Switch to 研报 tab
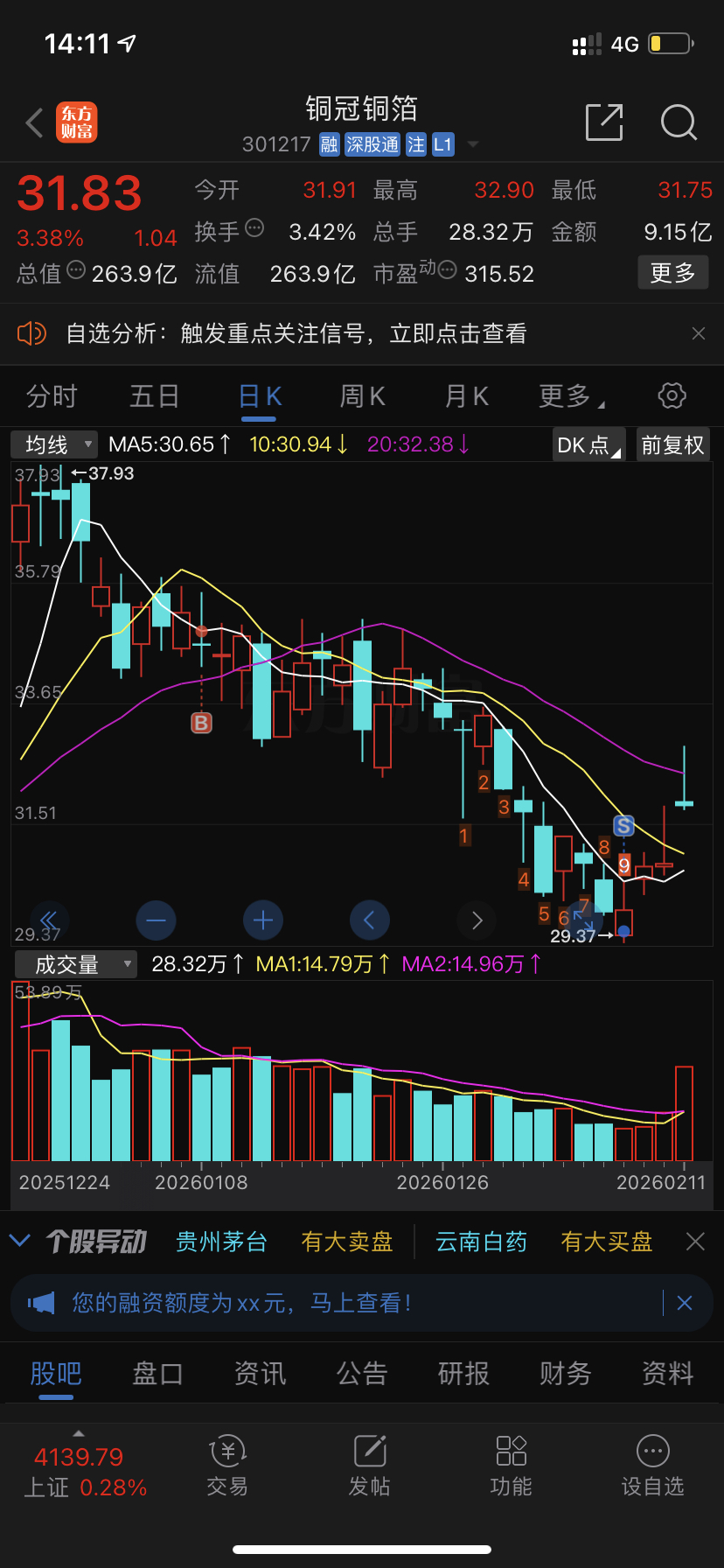The image size is (724, 1568). pyautogui.click(x=463, y=1374)
